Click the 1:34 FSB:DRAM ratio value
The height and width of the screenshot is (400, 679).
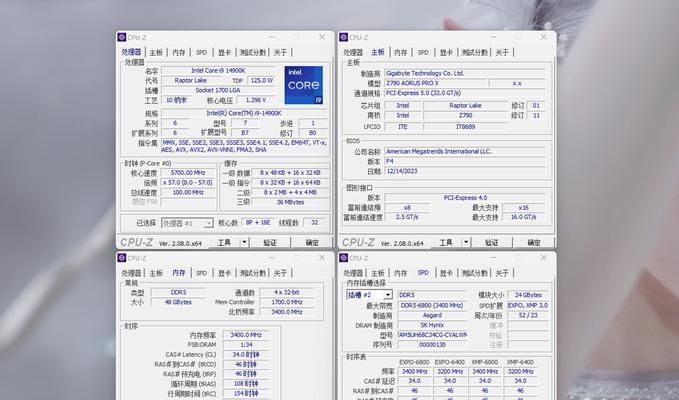[x=246, y=345]
